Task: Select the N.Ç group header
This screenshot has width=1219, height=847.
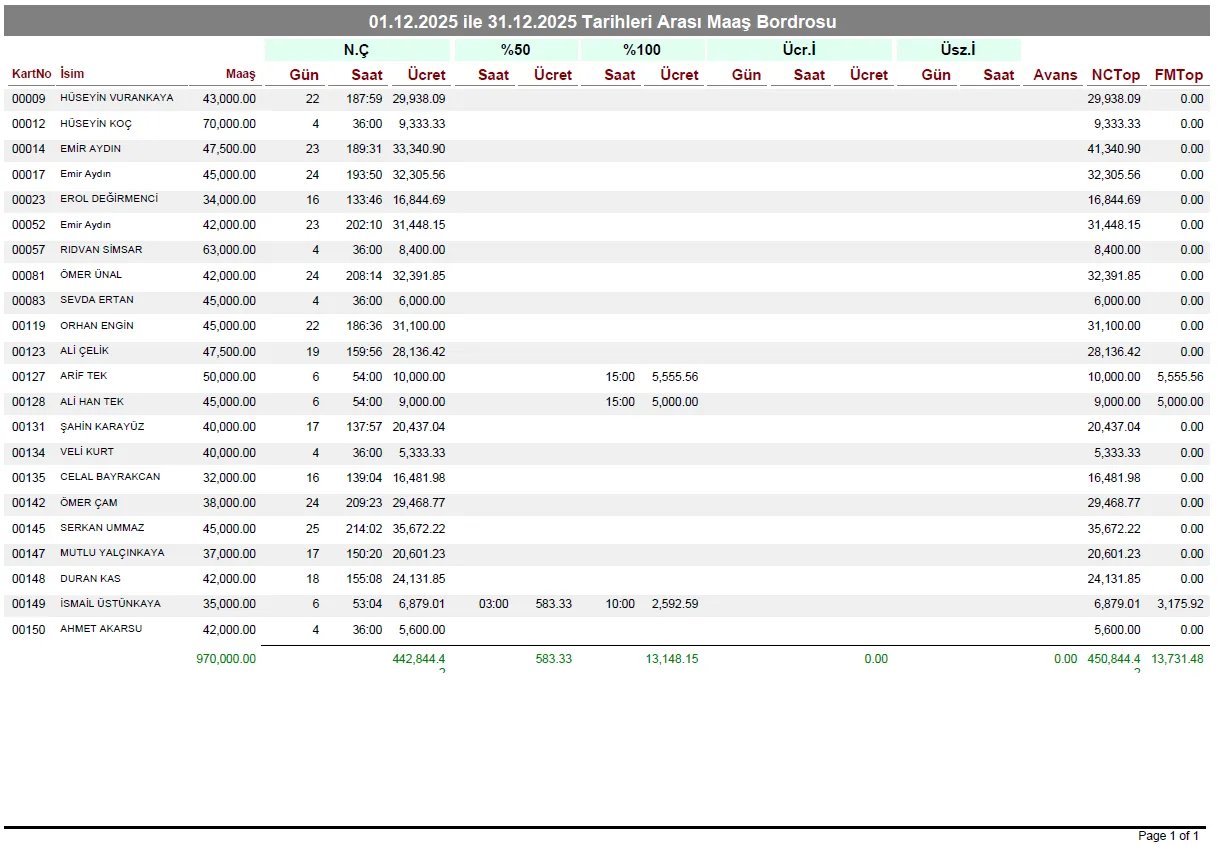Action: 356,50
